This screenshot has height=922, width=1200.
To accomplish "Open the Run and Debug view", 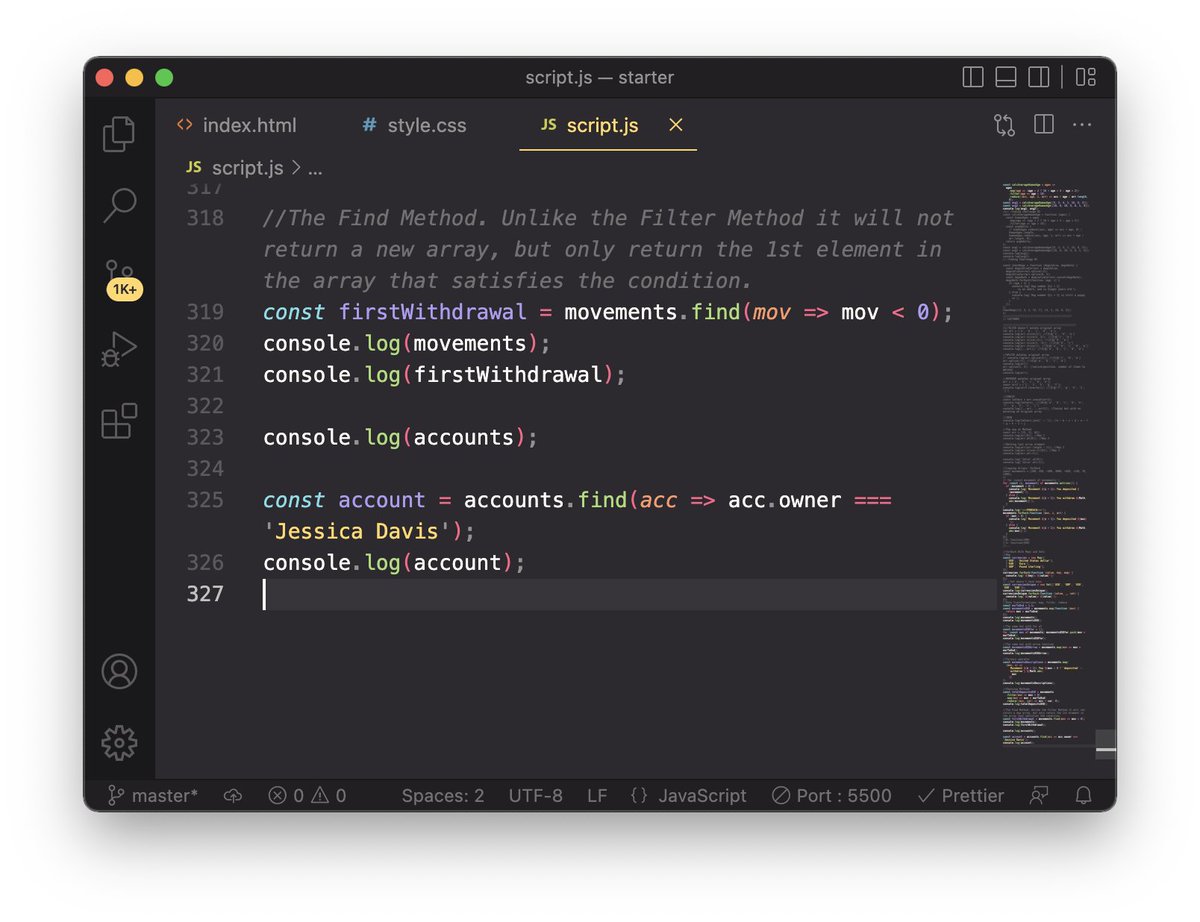I will coord(120,347).
